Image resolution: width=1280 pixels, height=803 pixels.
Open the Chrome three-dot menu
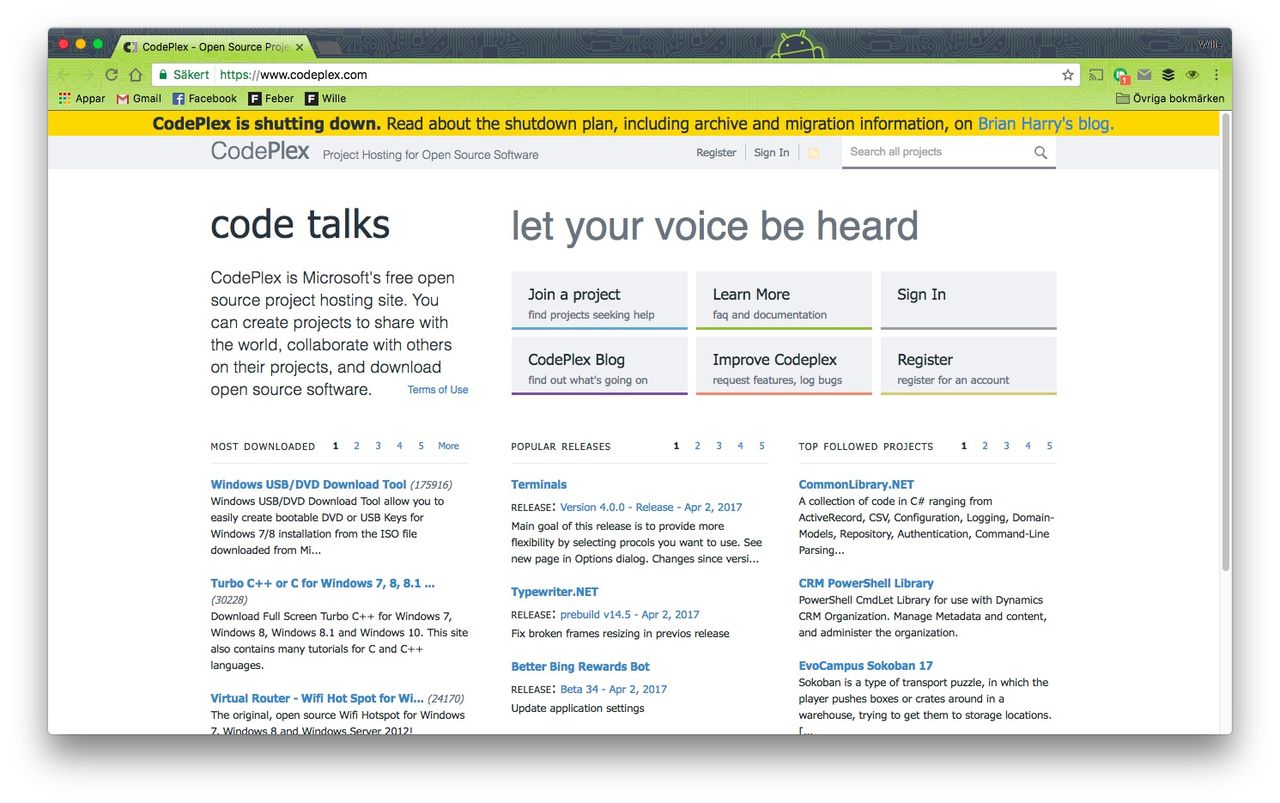[1216, 75]
